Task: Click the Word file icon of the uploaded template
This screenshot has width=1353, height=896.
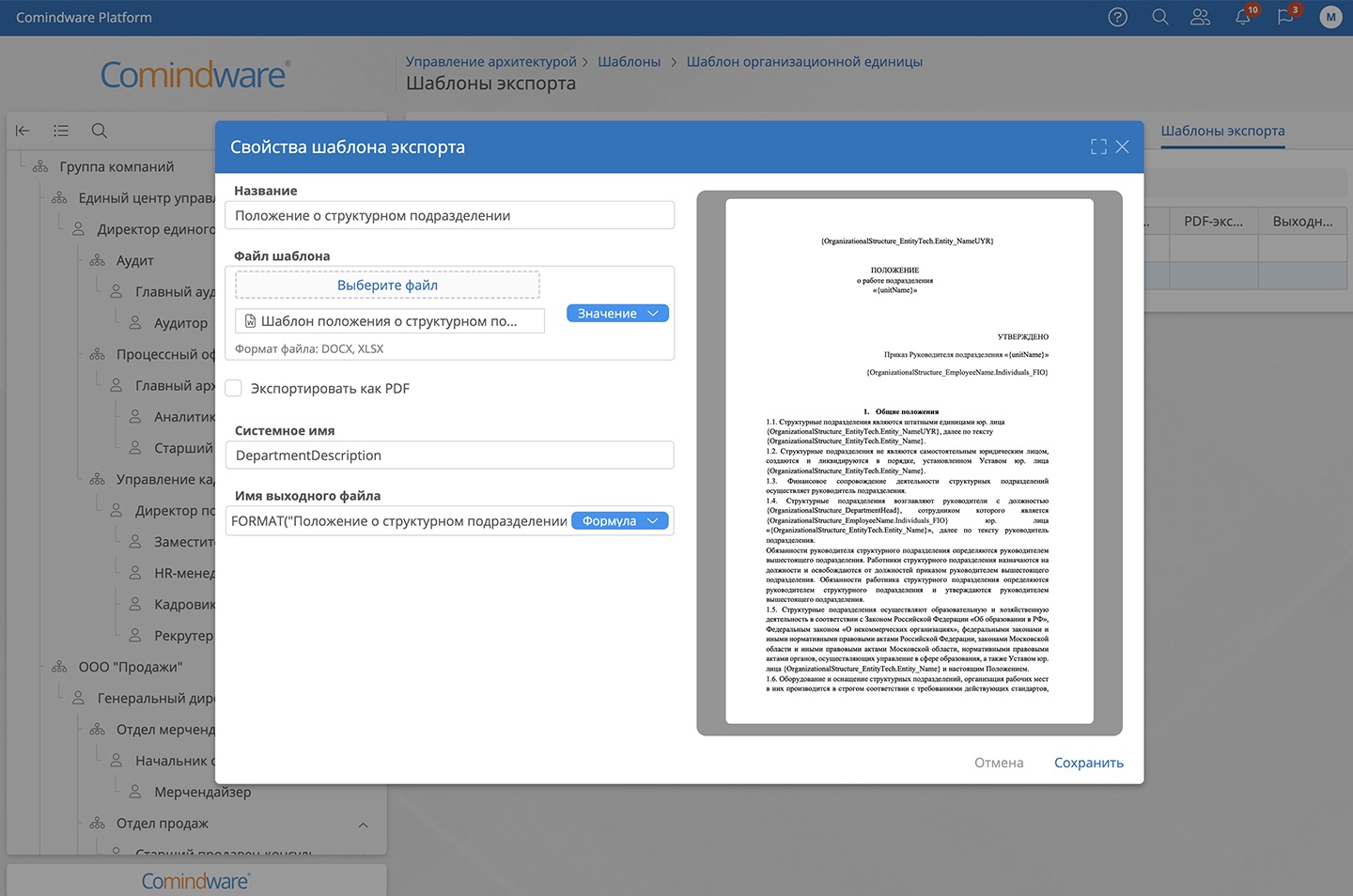Action: click(x=250, y=321)
